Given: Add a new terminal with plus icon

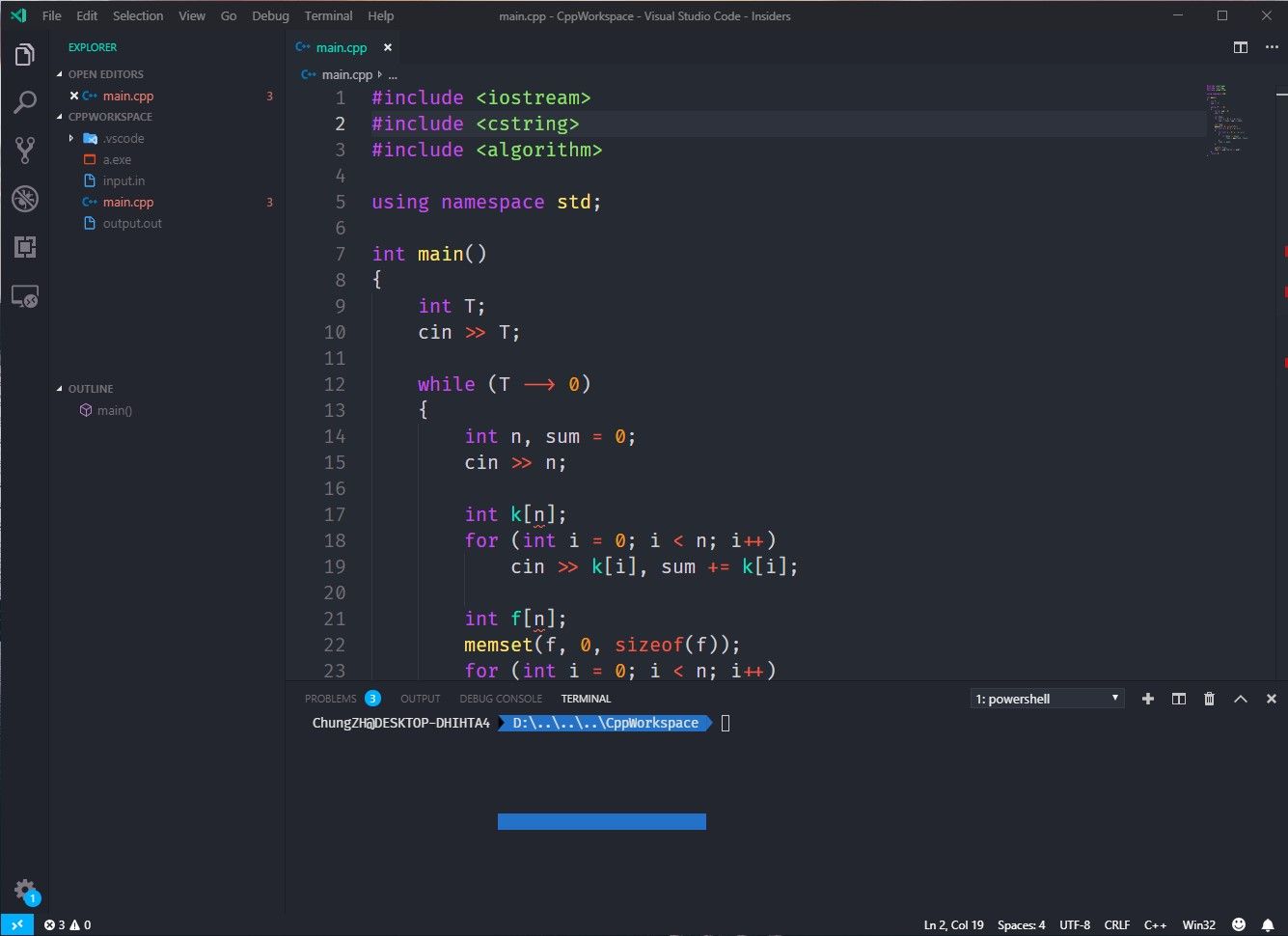Looking at the screenshot, I should click(x=1148, y=699).
